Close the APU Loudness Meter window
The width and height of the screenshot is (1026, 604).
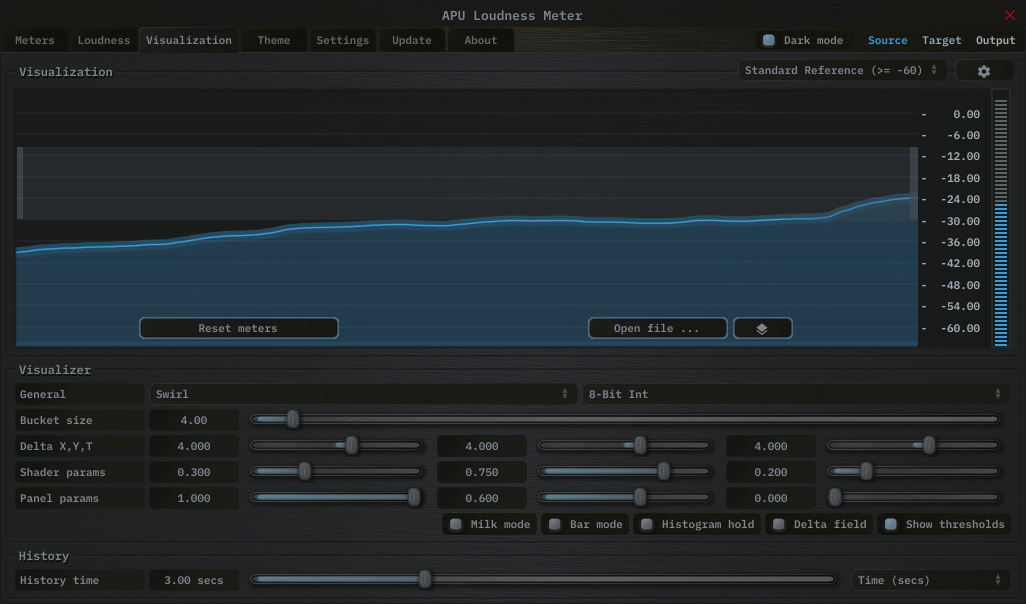[1009, 15]
